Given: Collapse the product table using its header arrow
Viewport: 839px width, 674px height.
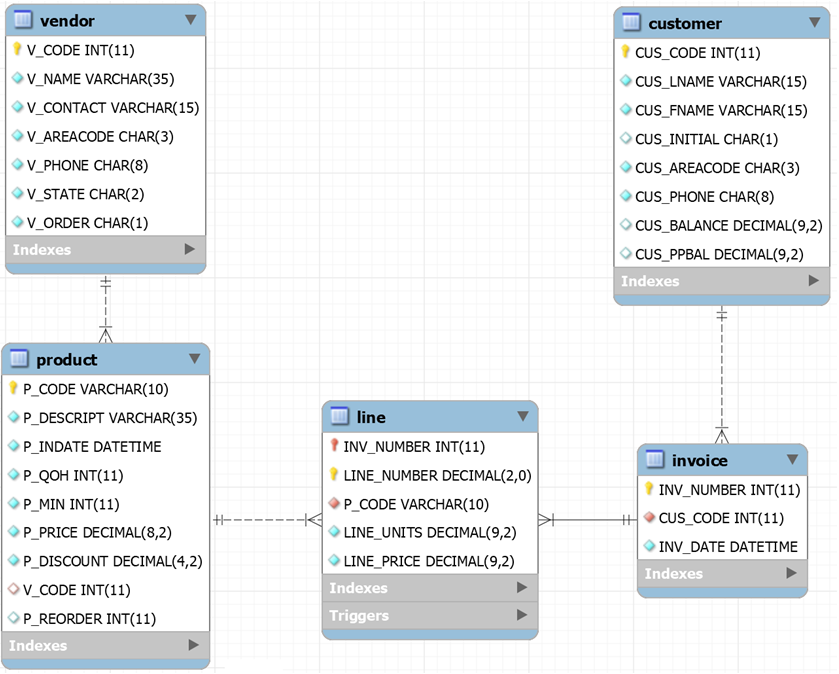Looking at the screenshot, I should (x=196, y=359).
